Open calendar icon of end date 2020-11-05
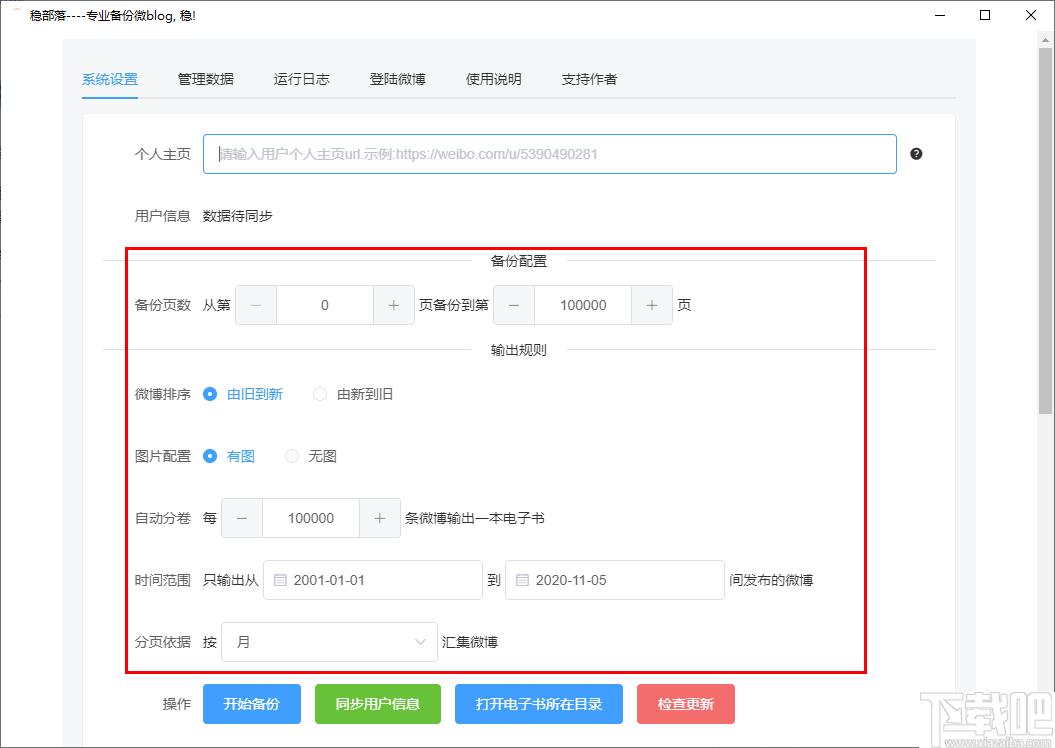The height and width of the screenshot is (748, 1055). (522, 580)
